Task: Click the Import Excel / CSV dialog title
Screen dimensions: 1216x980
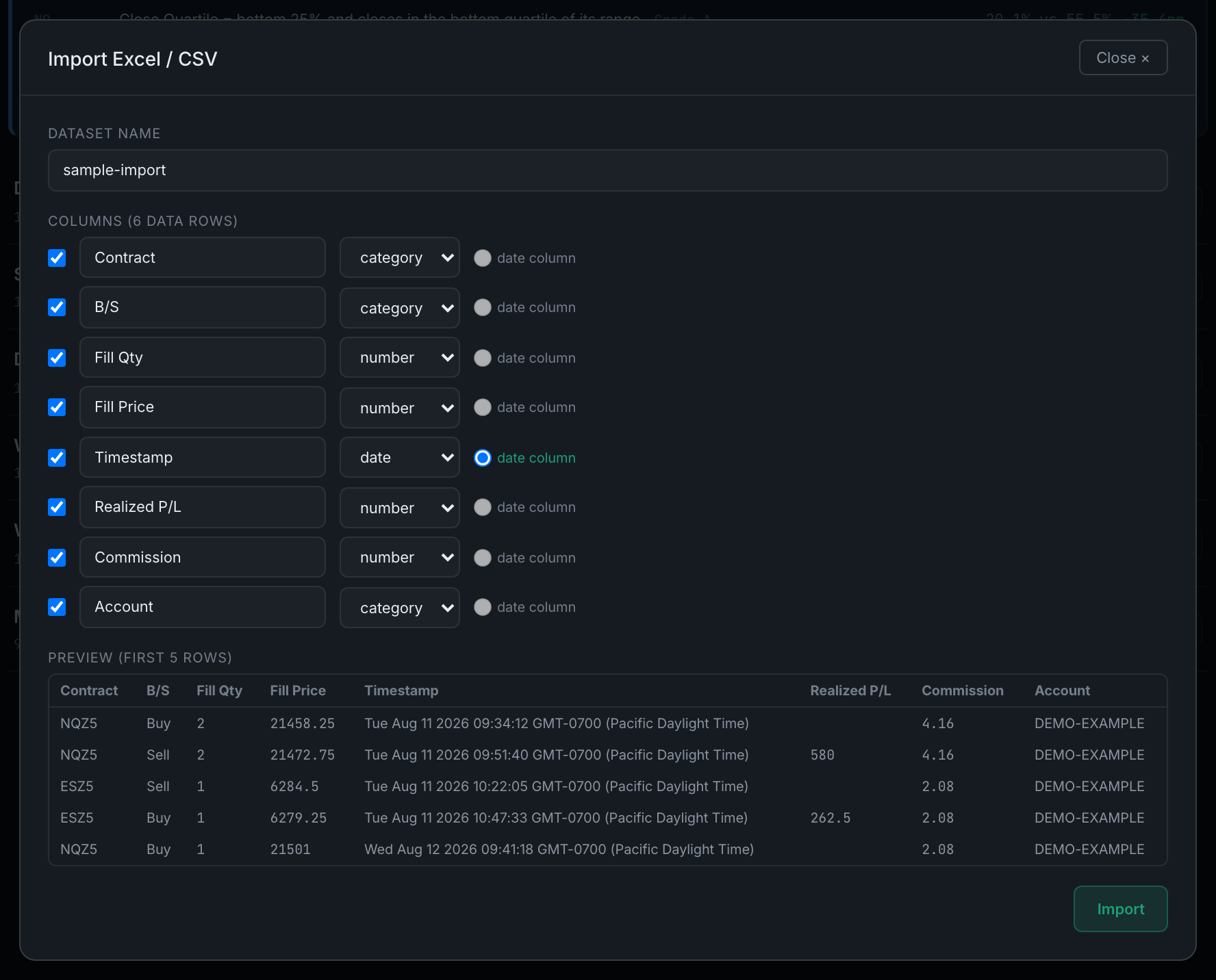Action: 132,59
